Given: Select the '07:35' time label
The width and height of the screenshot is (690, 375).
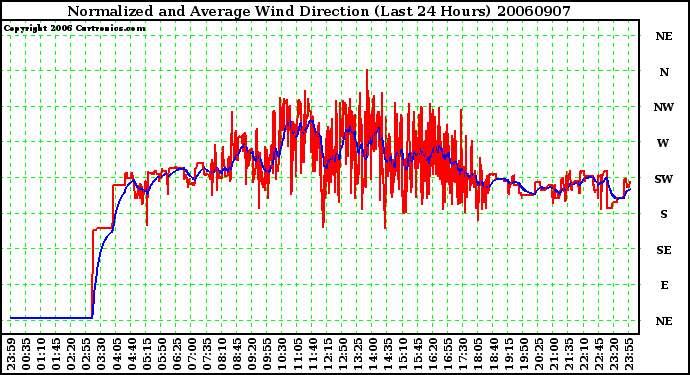Looking at the screenshot, I should click(207, 354).
